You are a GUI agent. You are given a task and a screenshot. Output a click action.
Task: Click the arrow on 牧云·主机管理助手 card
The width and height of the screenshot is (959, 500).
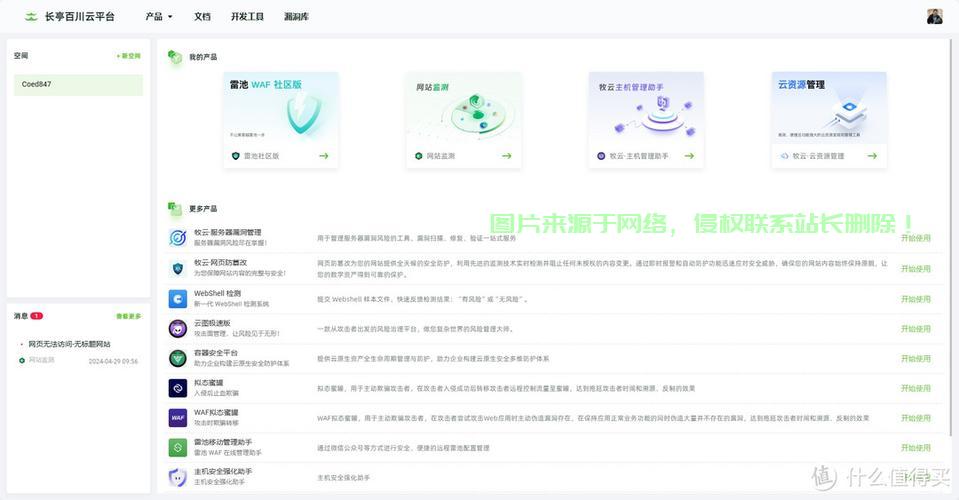pyautogui.click(x=689, y=156)
